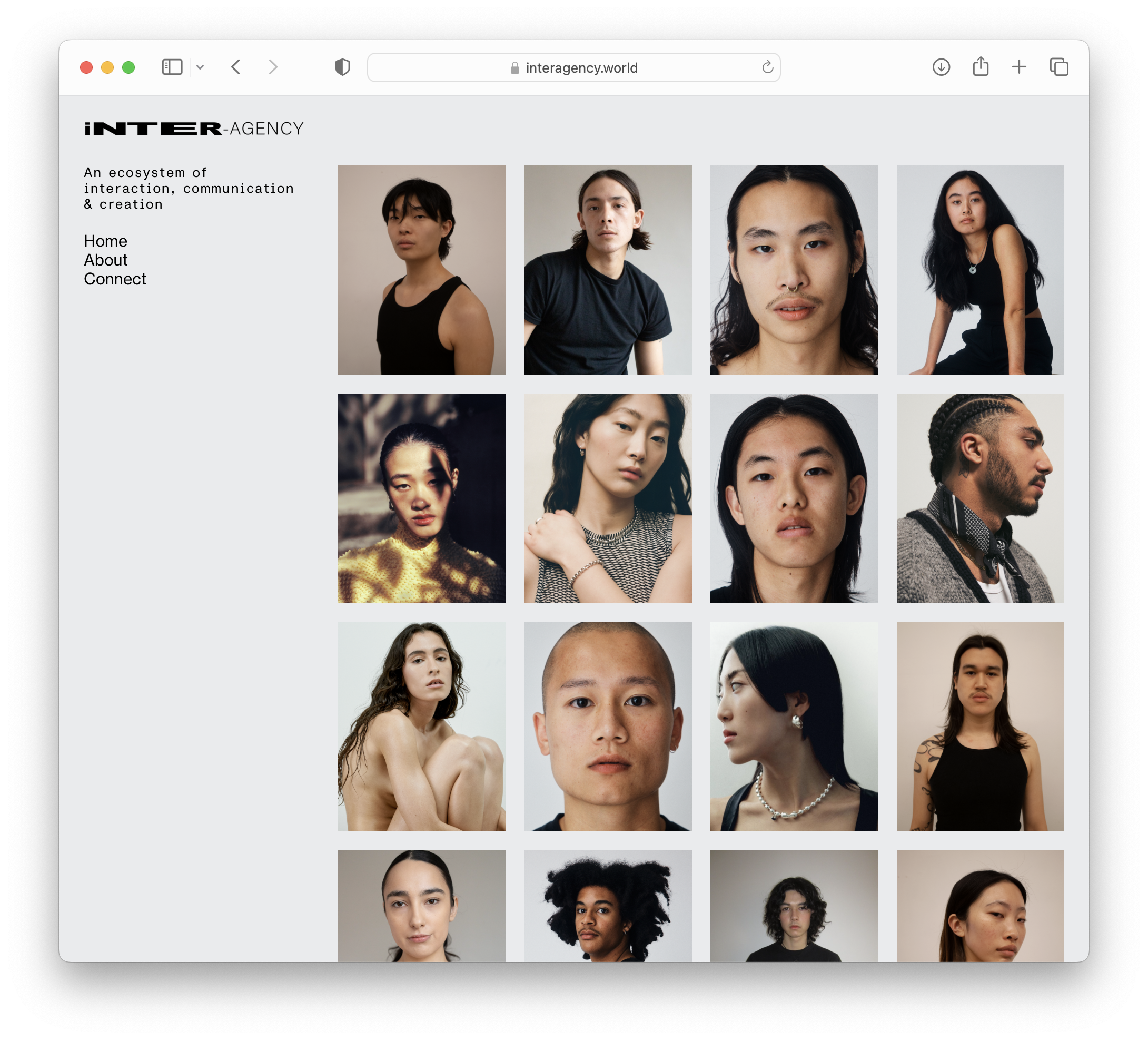Open portrait of the shaved-head model

point(608,726)
